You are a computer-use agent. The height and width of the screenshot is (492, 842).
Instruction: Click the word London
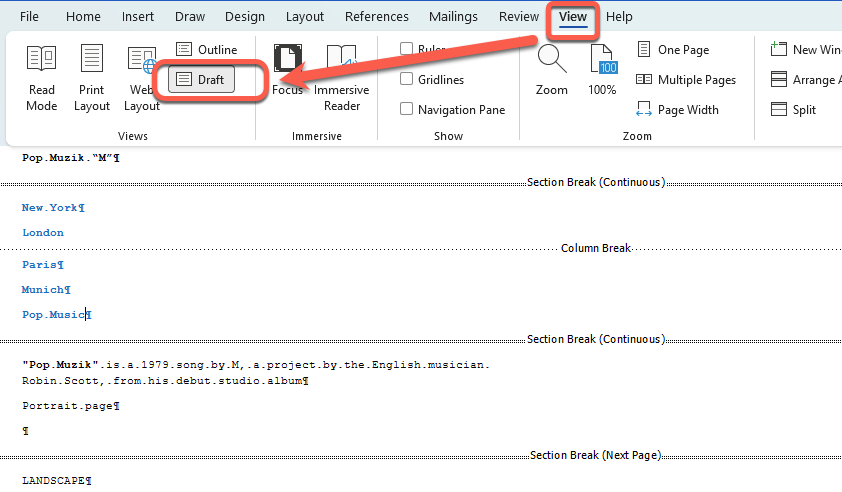pos(43,233)
